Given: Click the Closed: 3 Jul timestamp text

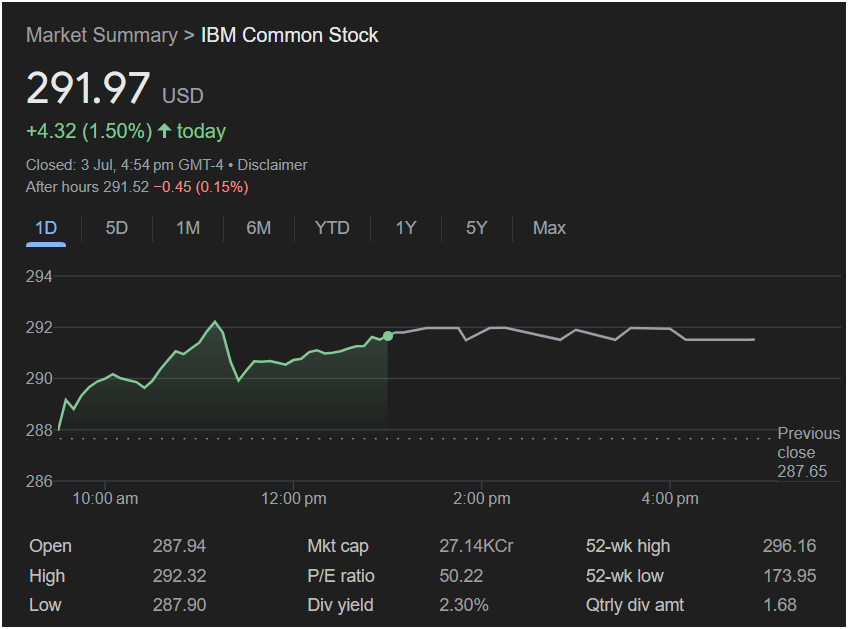Looking at the screenshot, I should [x=124, y=165].
